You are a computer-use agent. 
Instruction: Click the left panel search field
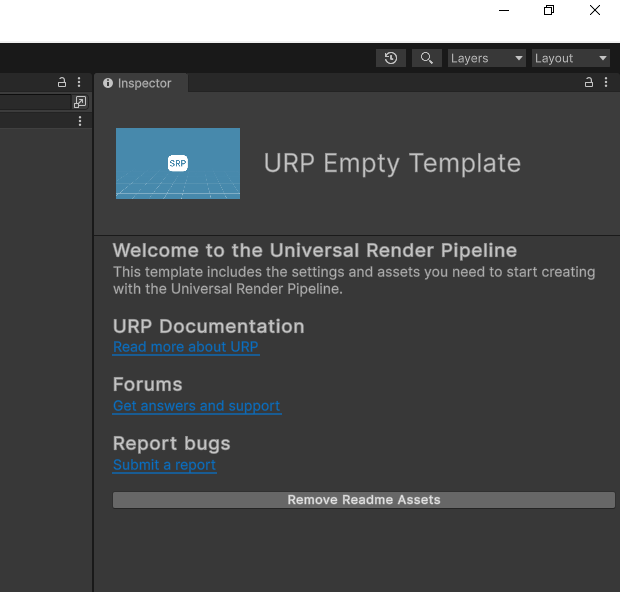(x=35, y=102)
